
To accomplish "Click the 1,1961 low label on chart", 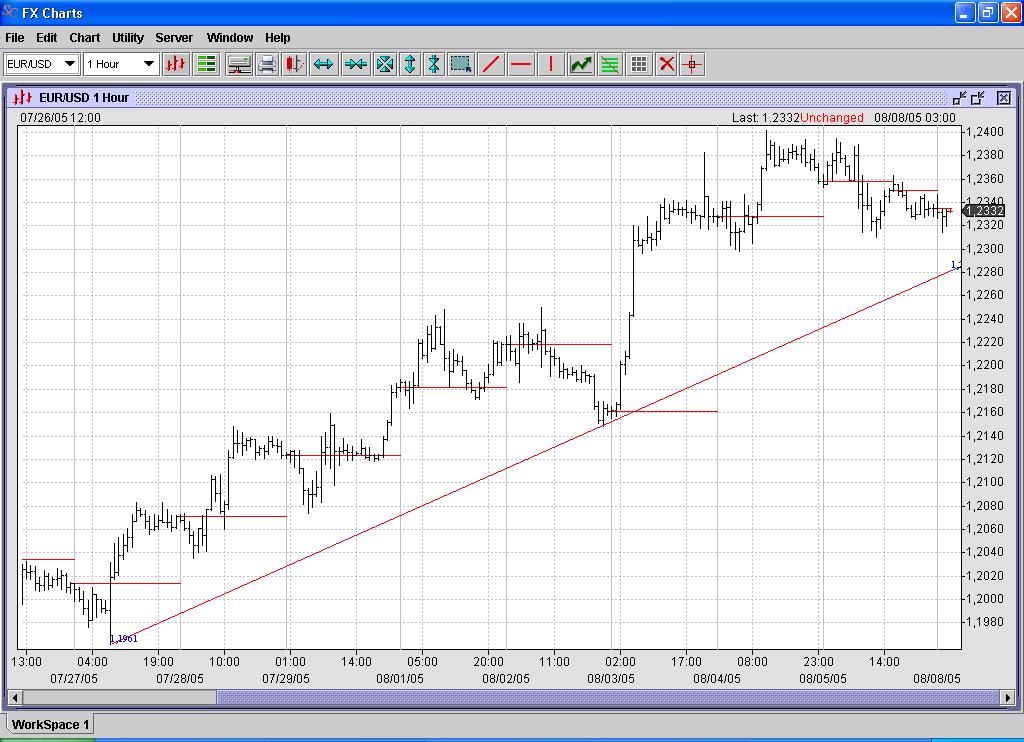I will 123,639.
